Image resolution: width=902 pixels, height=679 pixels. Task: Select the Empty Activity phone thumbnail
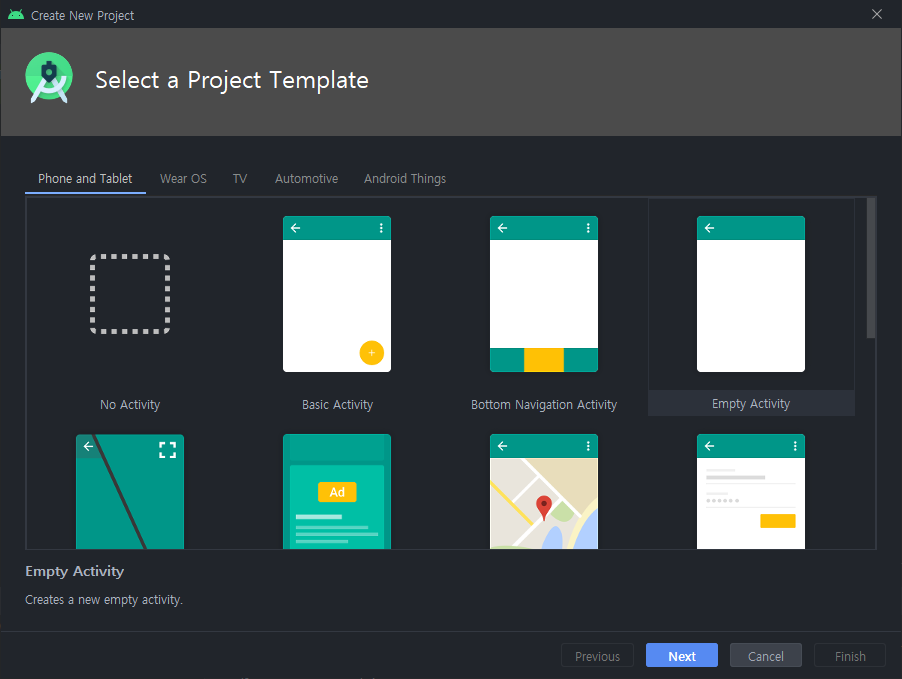tap(751, 294)
